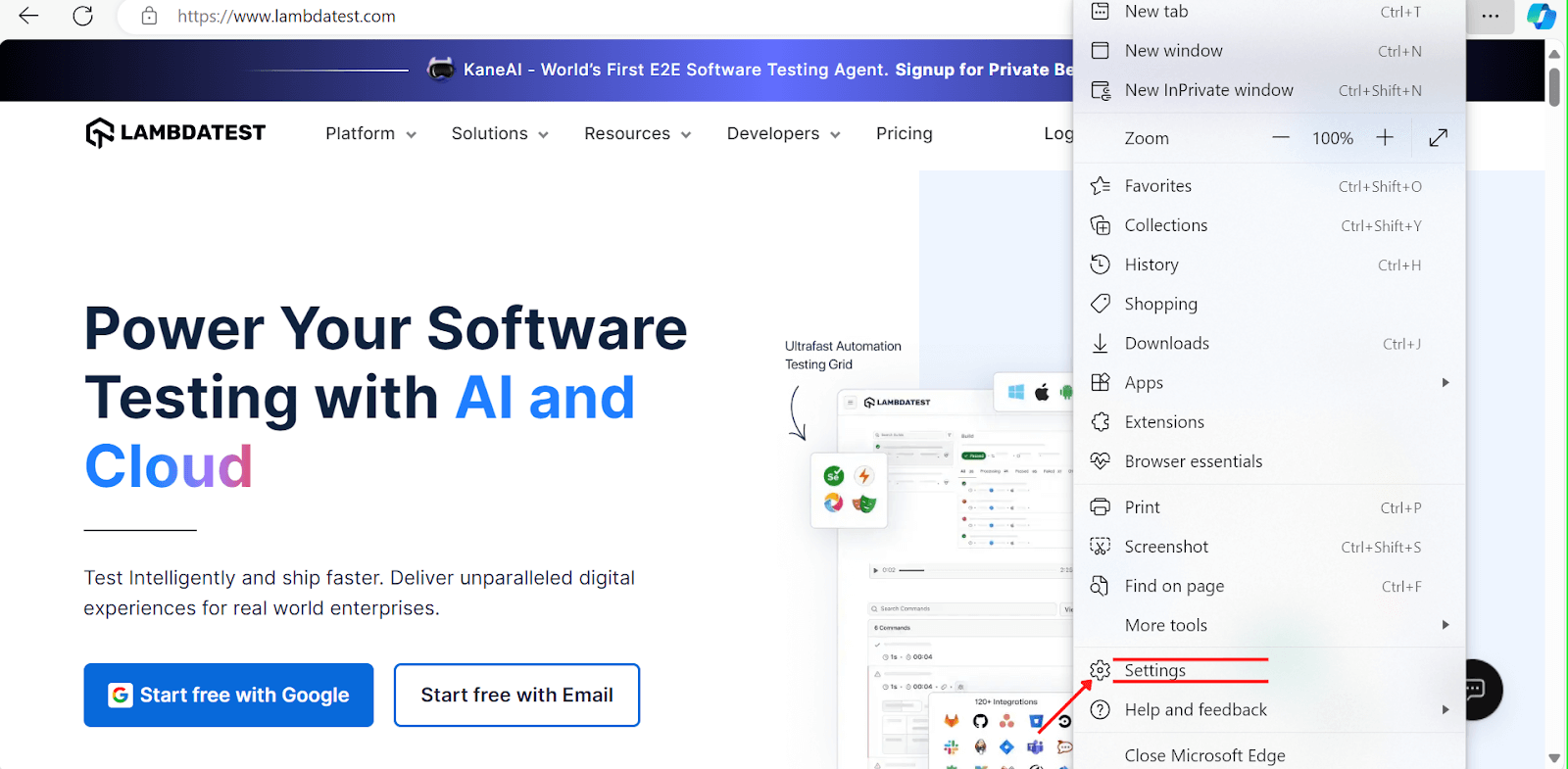Click Start free with Google button
The width and height of the screenshot is (1568, 769).
point(228,695)
